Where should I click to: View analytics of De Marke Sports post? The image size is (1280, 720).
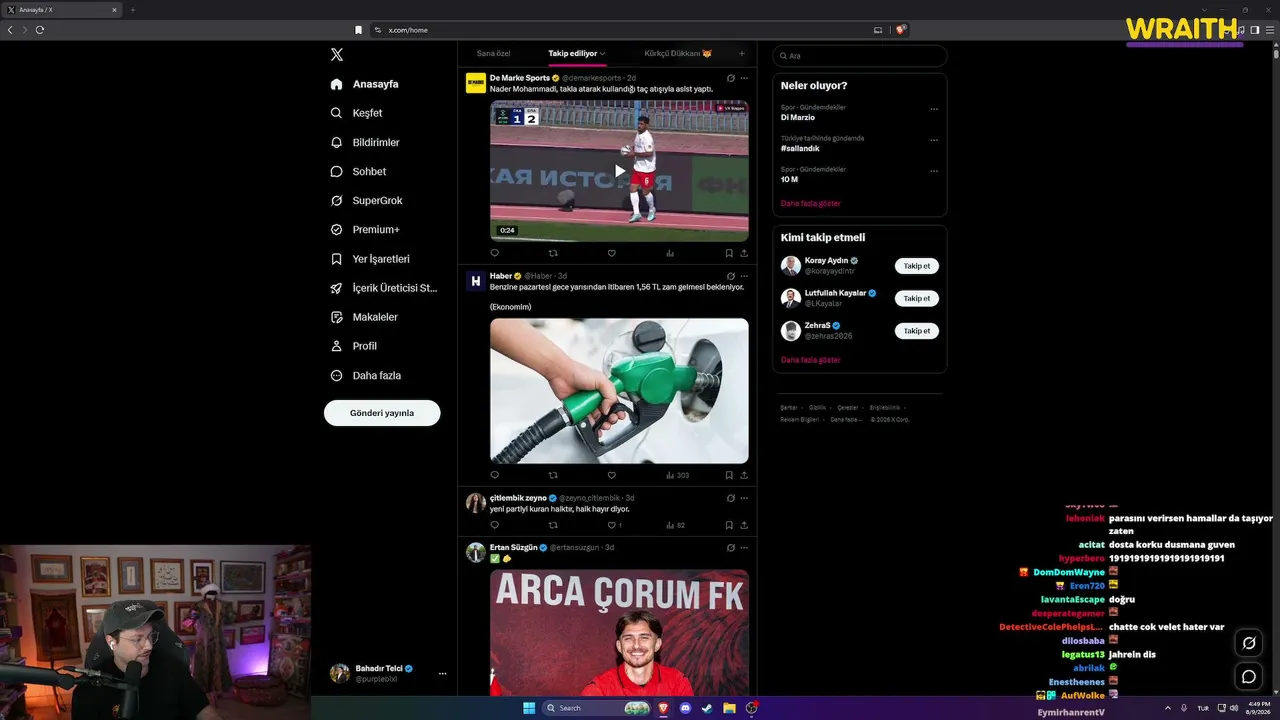tap(670, 254)
